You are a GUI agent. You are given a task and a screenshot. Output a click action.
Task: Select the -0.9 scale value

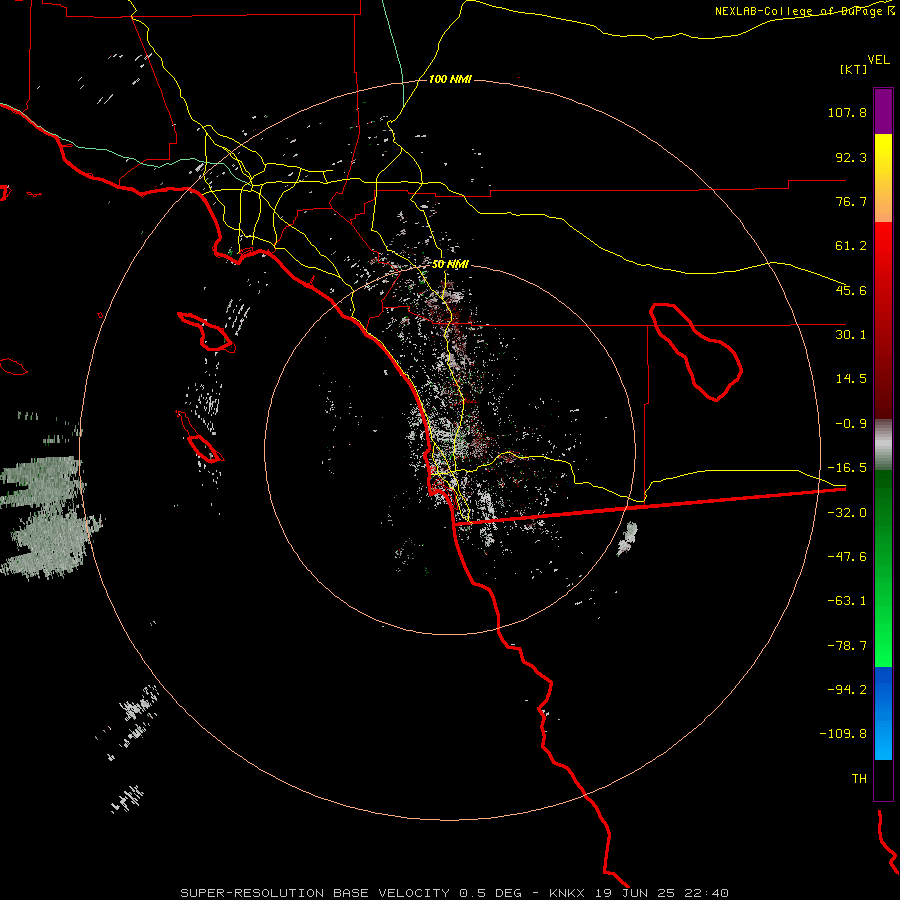(x=851, y=424)
